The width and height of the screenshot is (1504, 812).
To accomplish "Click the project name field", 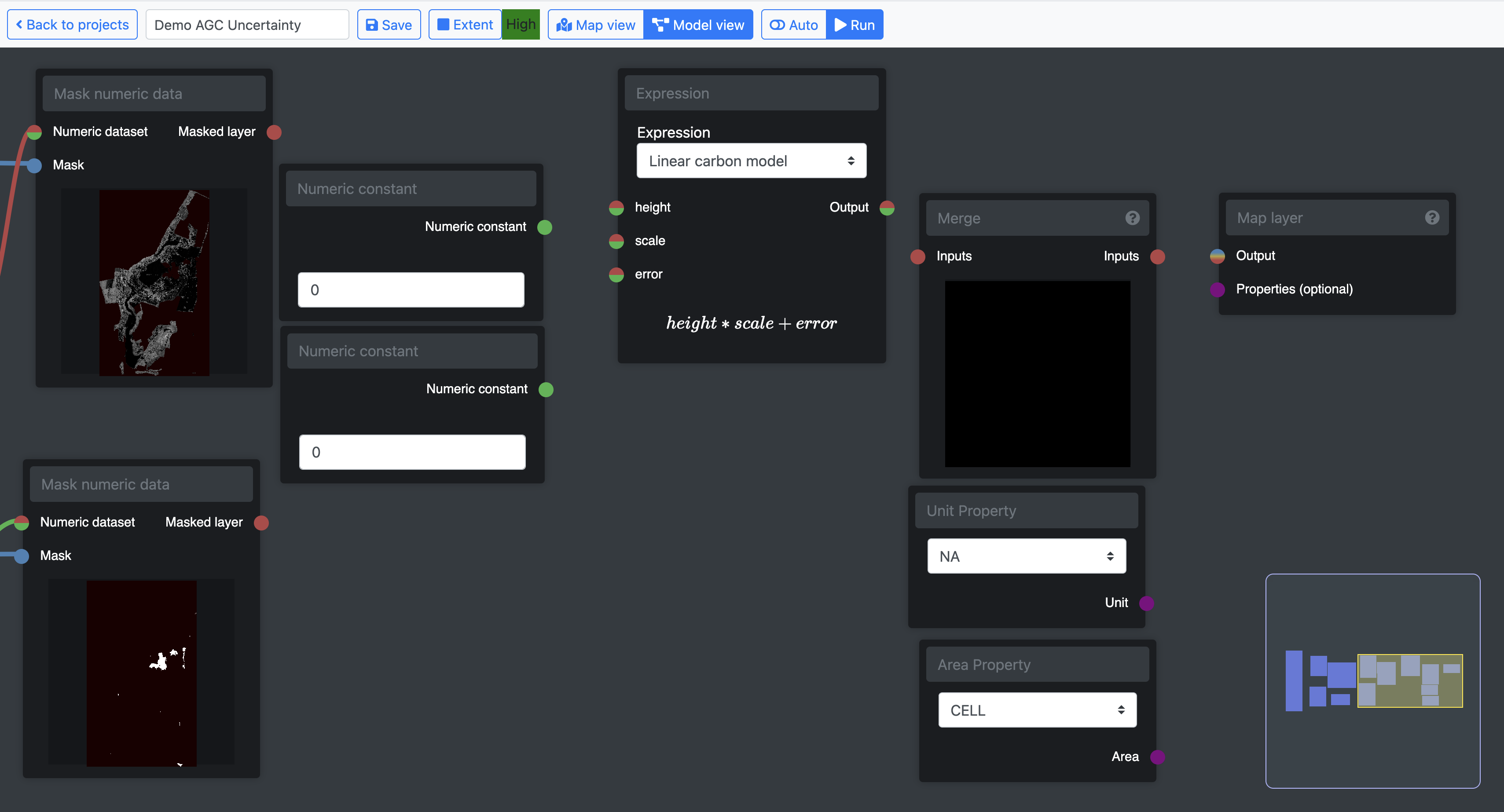I will [247, 25].
